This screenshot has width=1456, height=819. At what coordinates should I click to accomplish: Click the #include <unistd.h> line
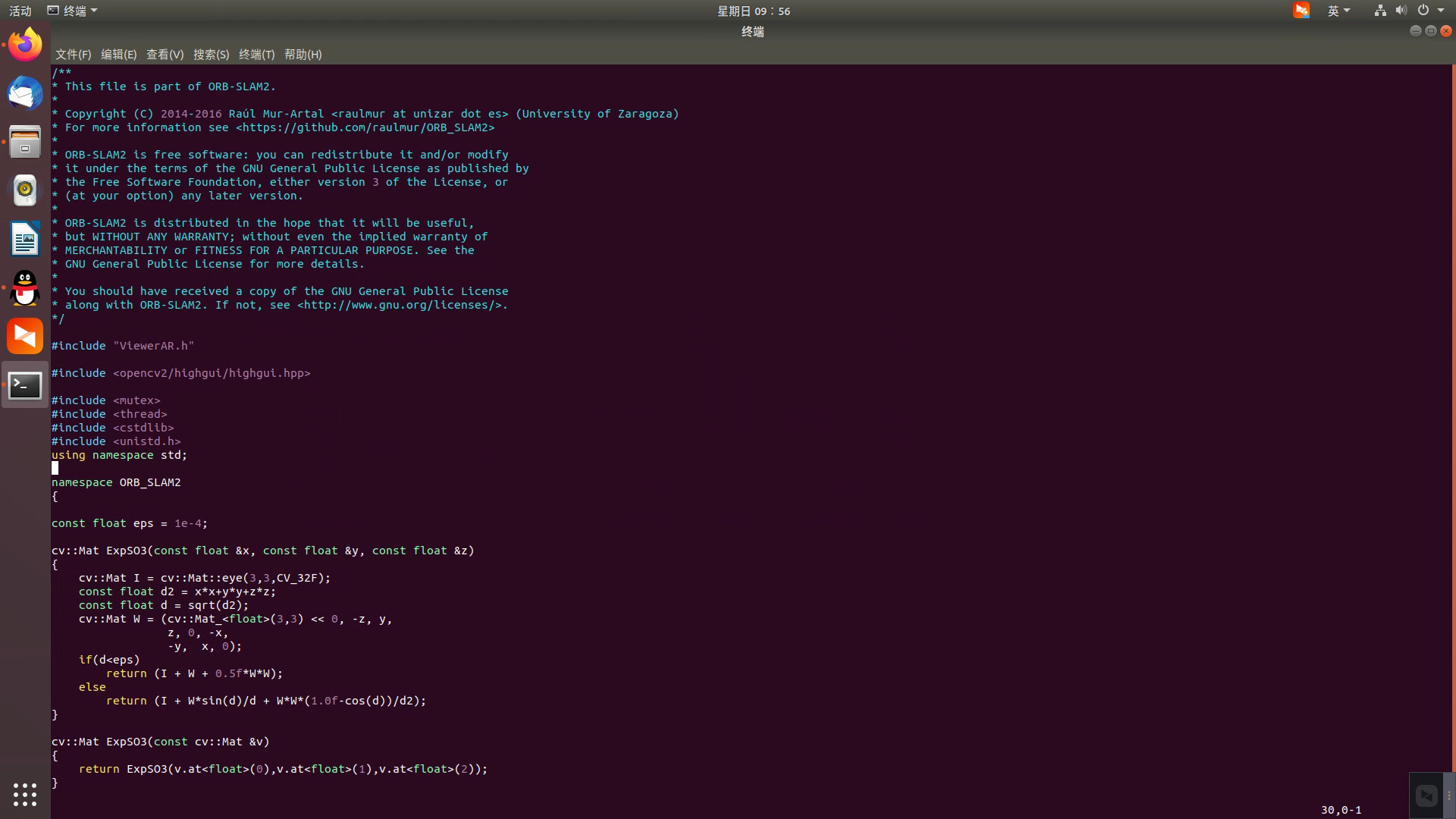(116, 441)
